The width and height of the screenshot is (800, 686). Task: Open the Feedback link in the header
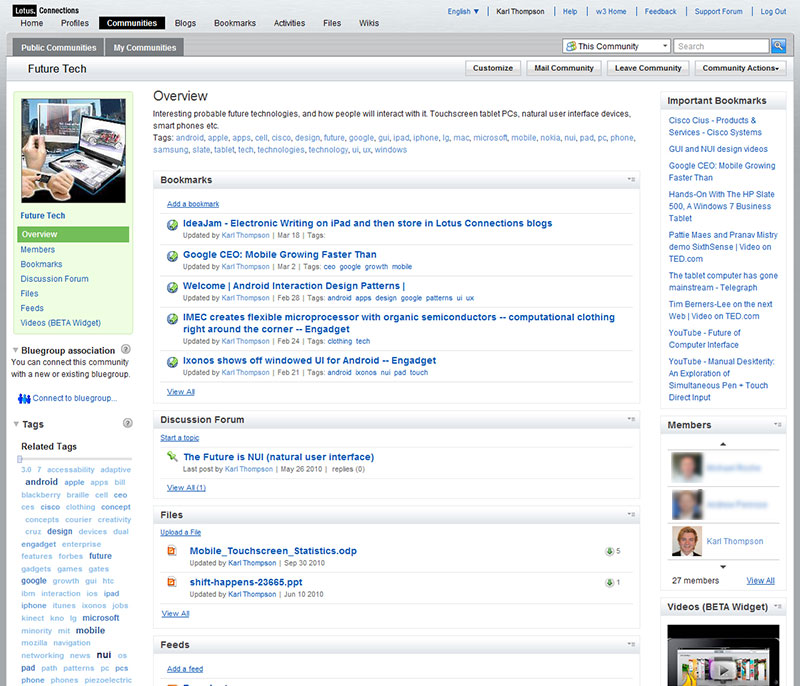point(660,11)
